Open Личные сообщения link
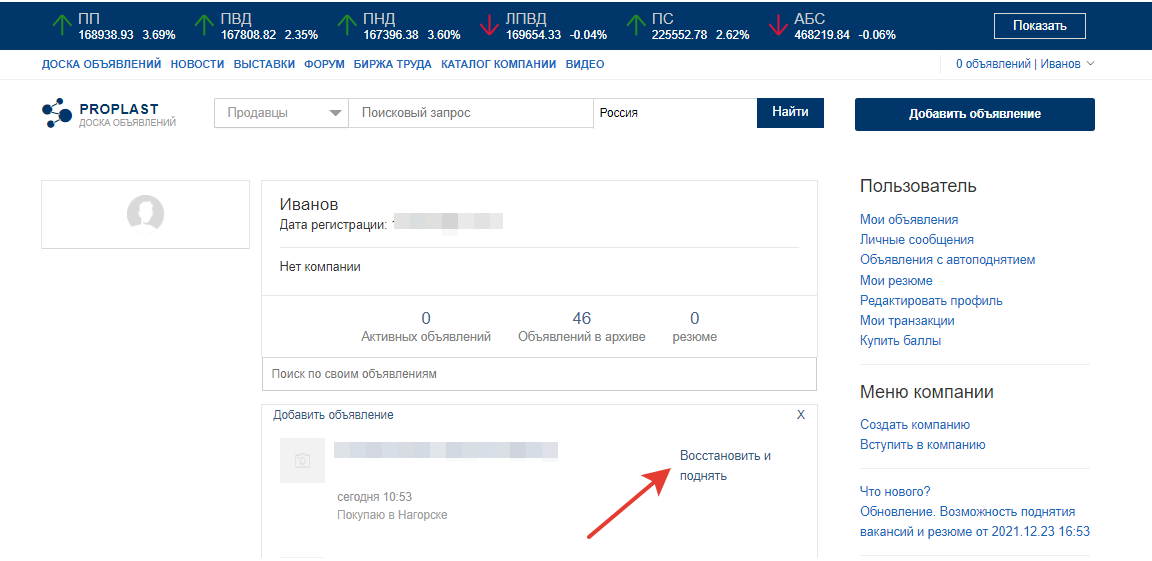The height and width of the screenshot is (561, 1152). (917, 239)
